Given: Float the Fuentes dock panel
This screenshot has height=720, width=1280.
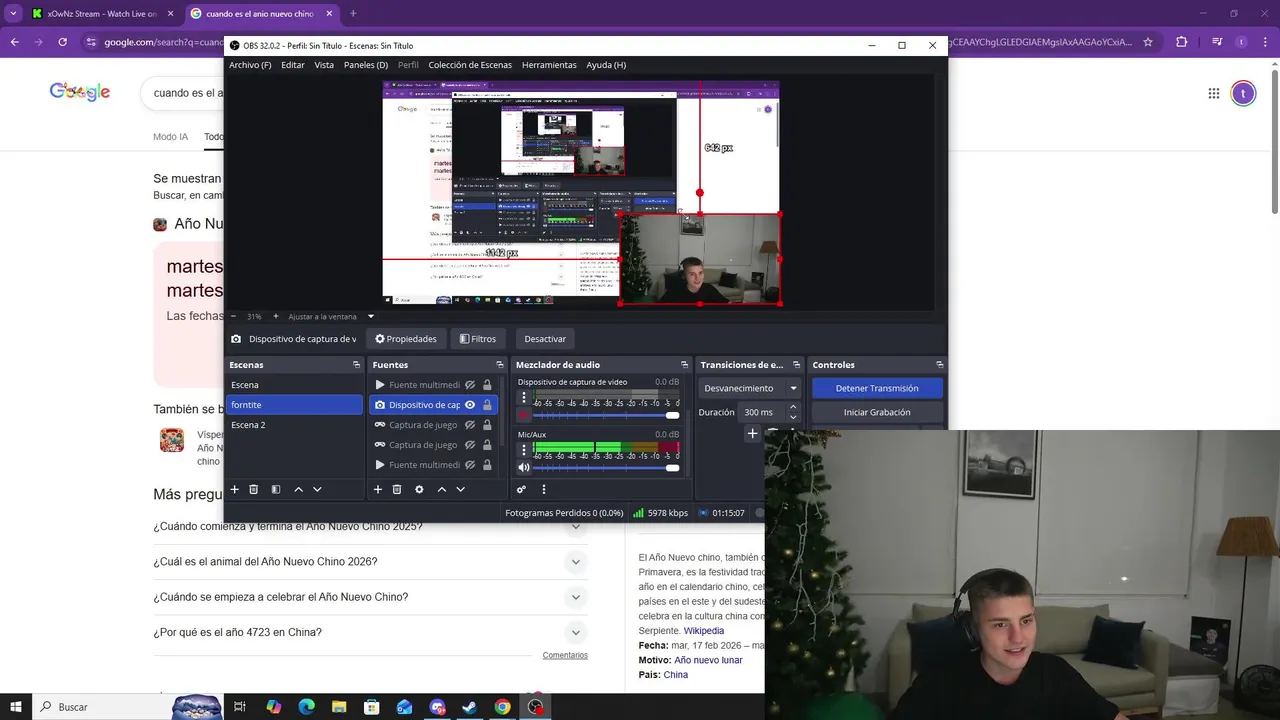Looking at the screenshot, I should tap(500, 365).
